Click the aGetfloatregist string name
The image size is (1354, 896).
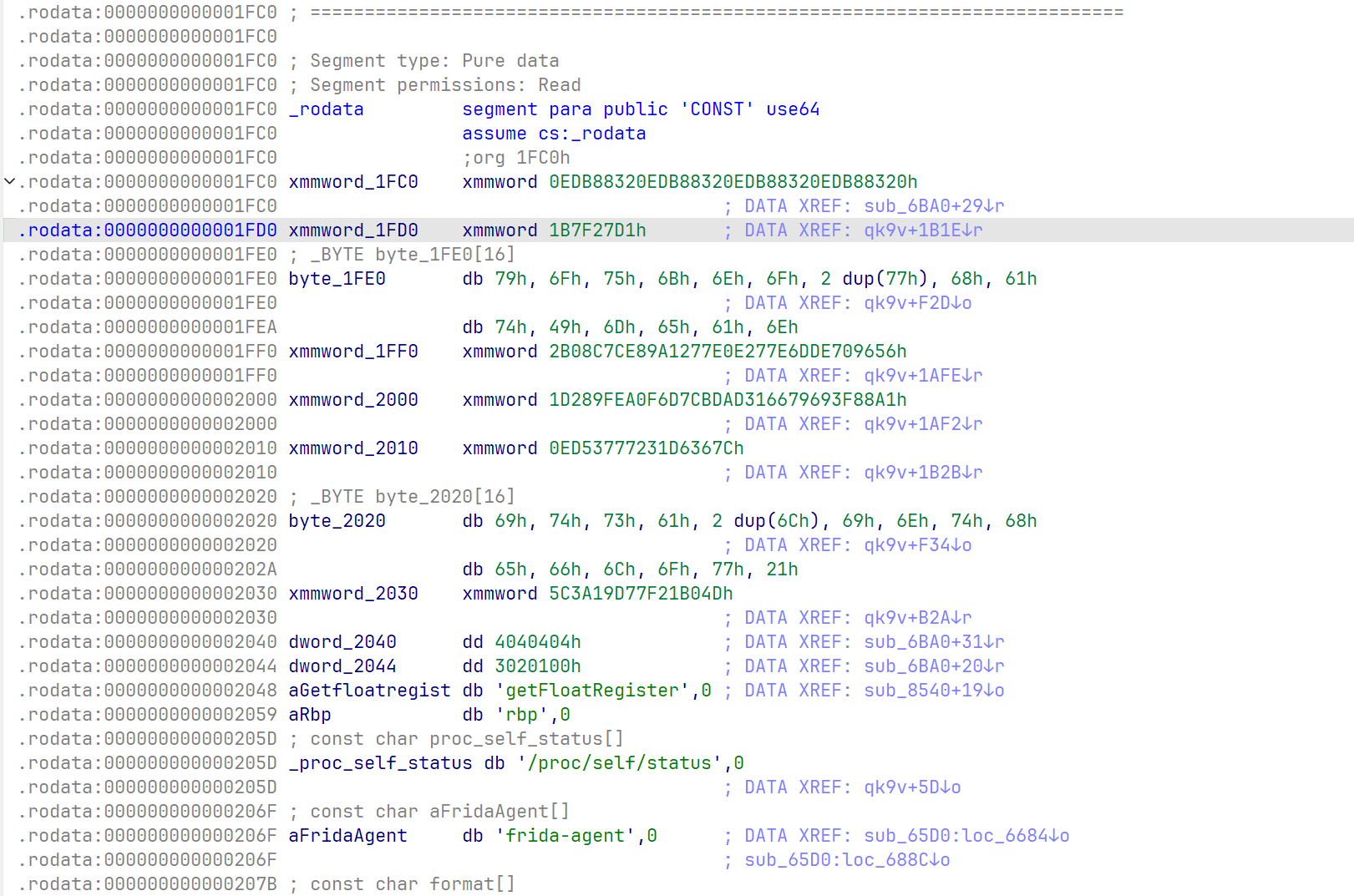click(369, 690)
